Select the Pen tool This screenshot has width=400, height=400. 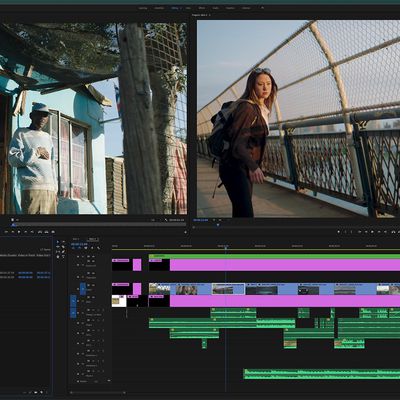pos(63,252)
